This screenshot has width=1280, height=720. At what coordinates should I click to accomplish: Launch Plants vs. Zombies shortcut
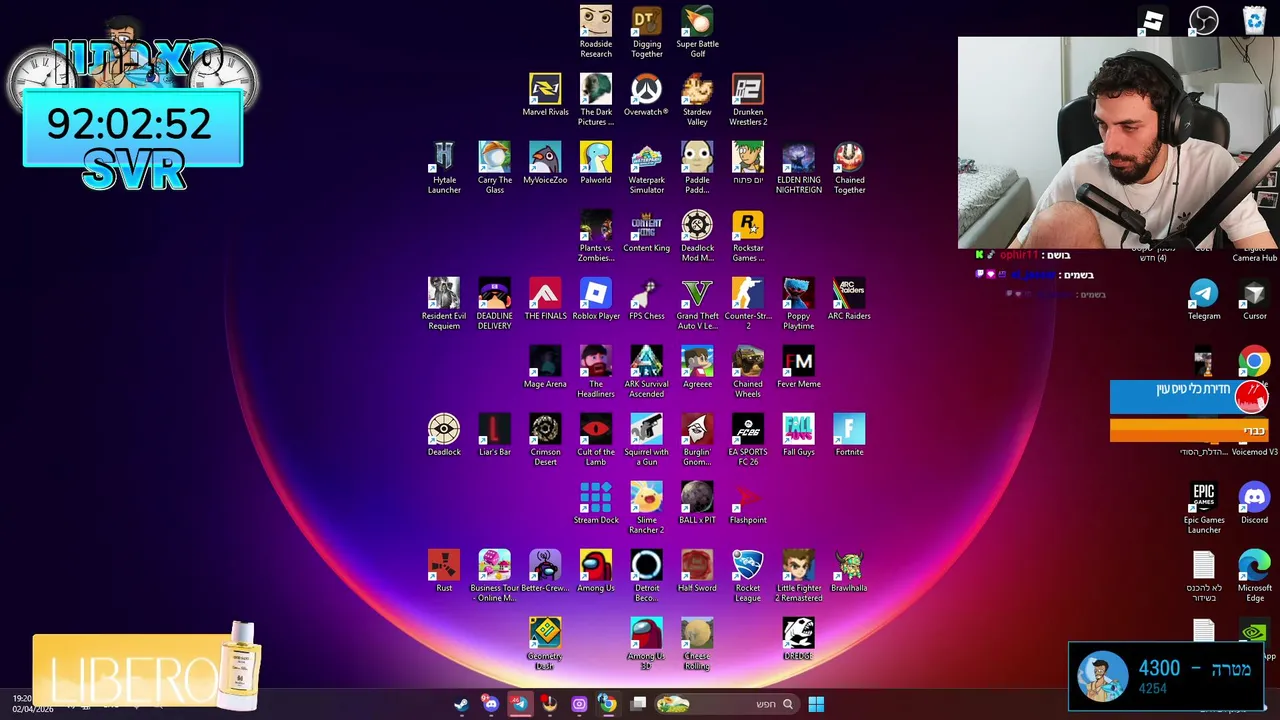click(596, 236)
